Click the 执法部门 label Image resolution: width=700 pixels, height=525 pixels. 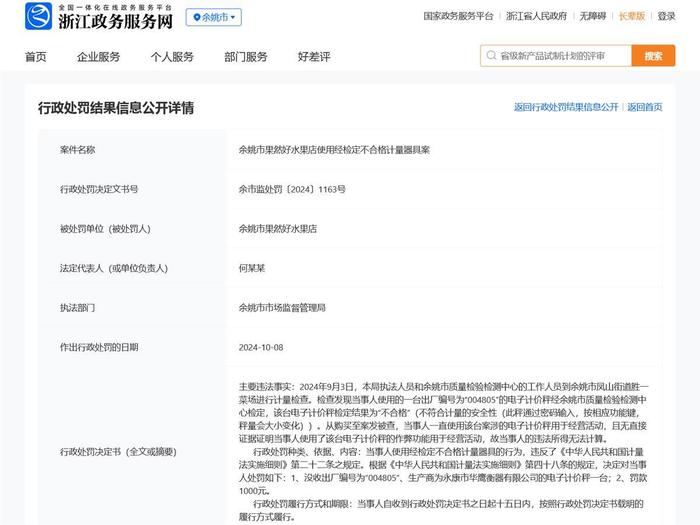pyautogui.click(x=78, y=308)
